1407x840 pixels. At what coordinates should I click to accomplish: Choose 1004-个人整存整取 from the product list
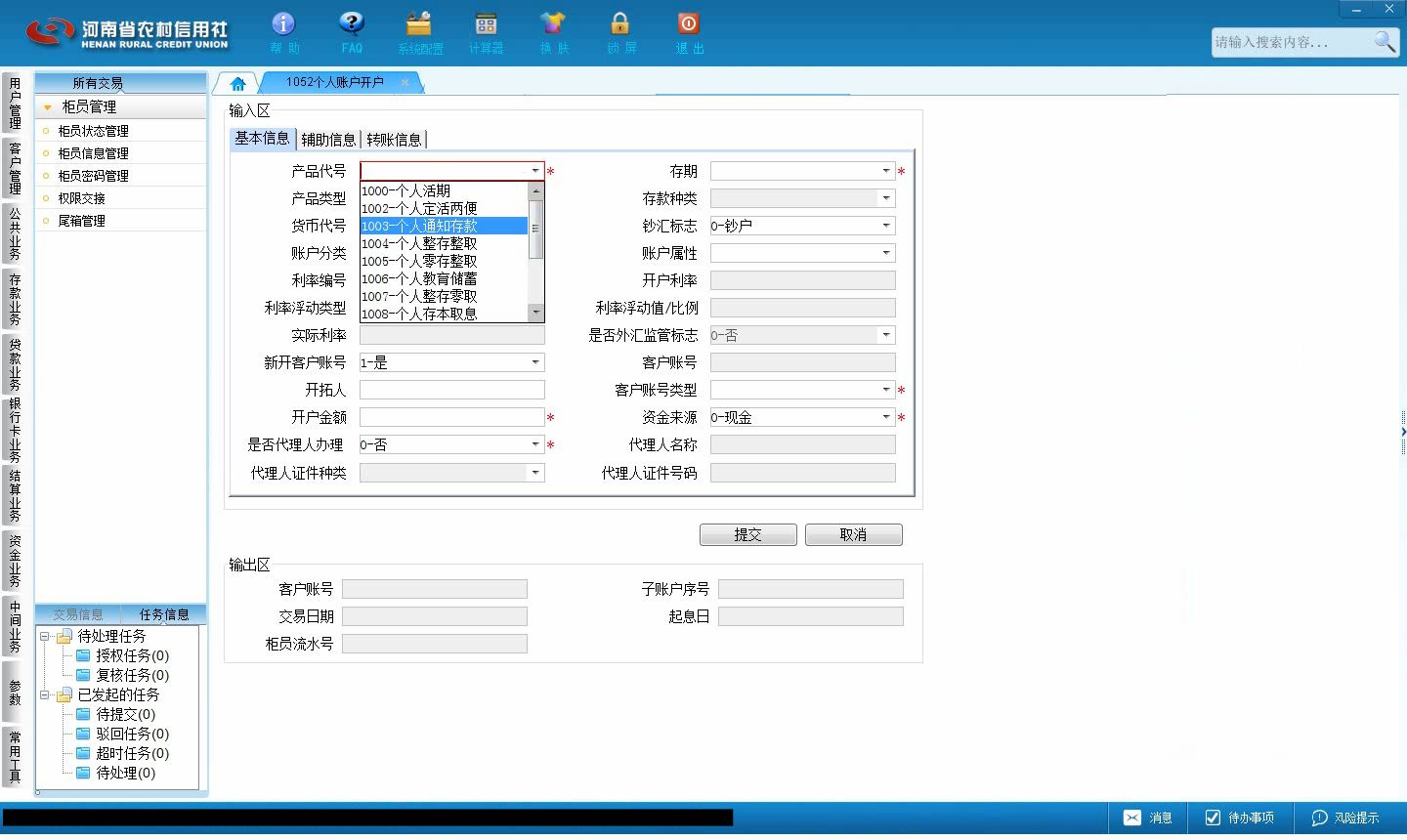pyautogui.click(x=444, y=244)
